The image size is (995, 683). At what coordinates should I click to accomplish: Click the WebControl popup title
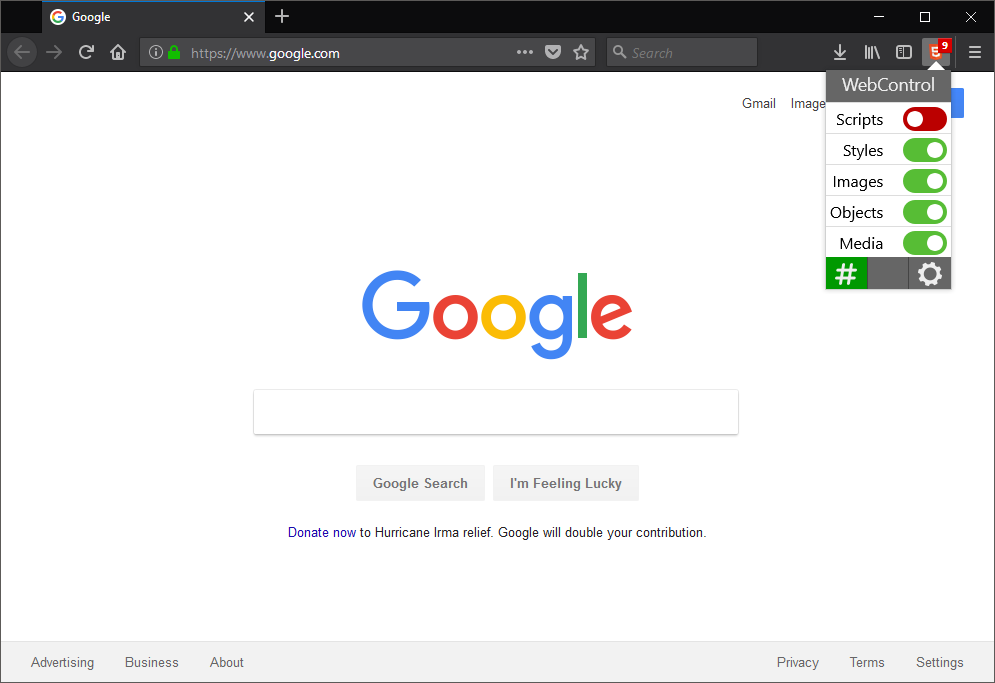tap(888, 85)
